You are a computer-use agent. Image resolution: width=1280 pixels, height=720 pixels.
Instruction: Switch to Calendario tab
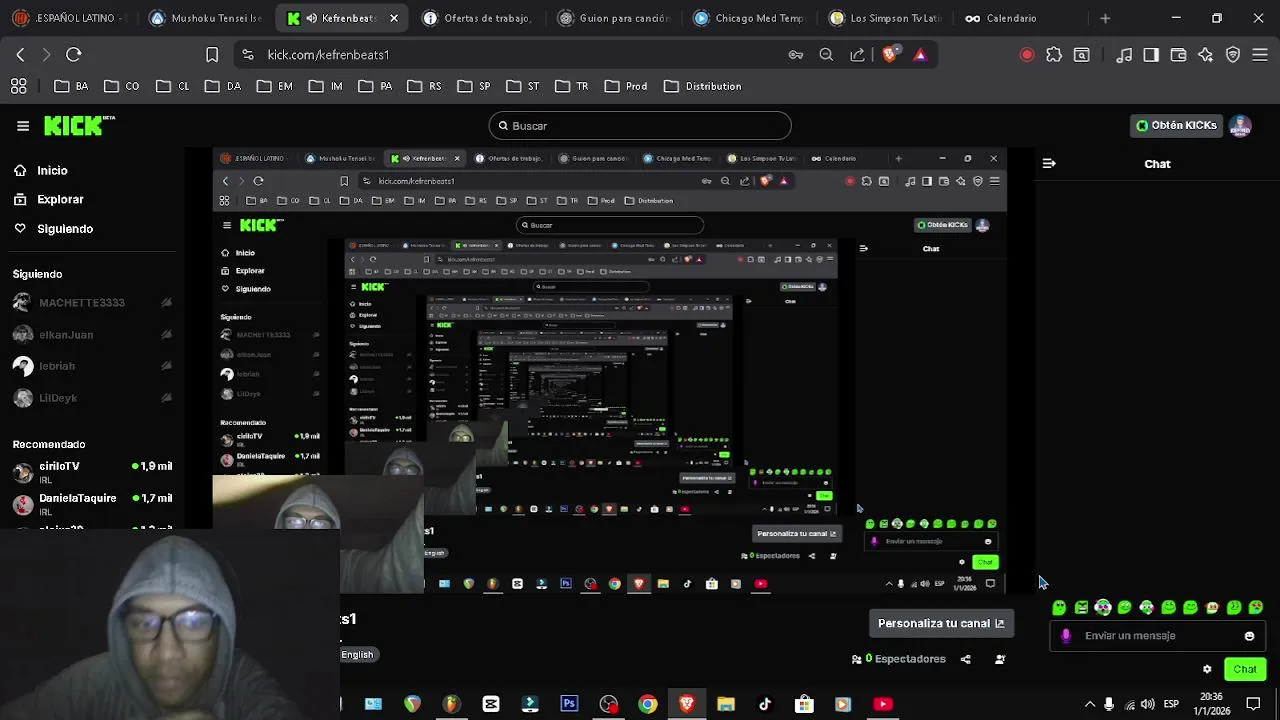pos(1021,18)
